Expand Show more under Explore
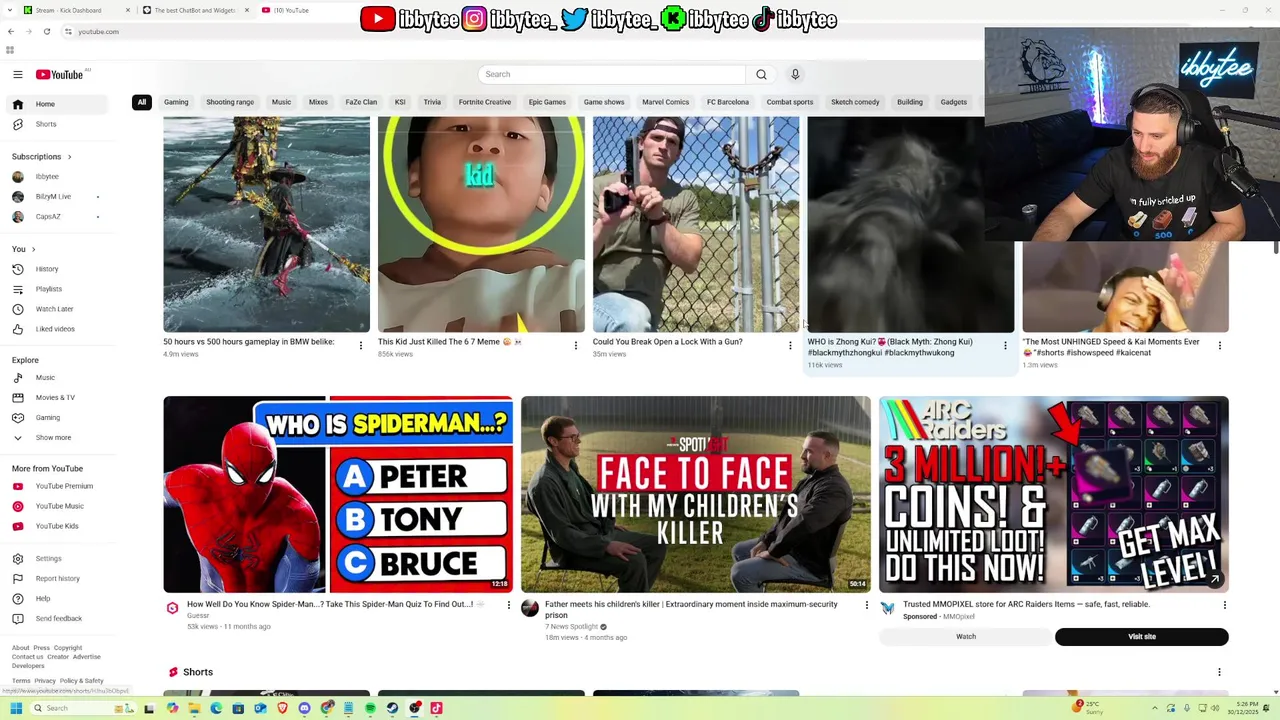The width and height of the screenshot is (1280, 720). click(58, 438)
